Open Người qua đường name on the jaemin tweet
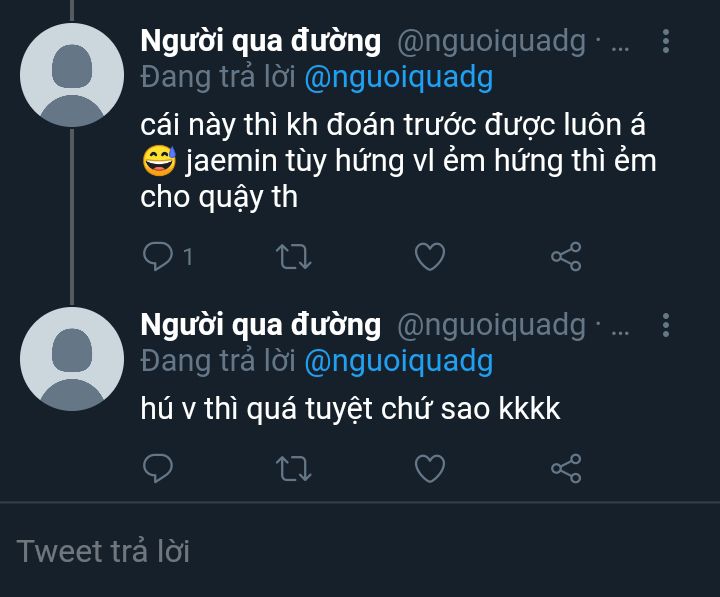The width and height of the screenshot is (720, 597). tap(261, 42)
